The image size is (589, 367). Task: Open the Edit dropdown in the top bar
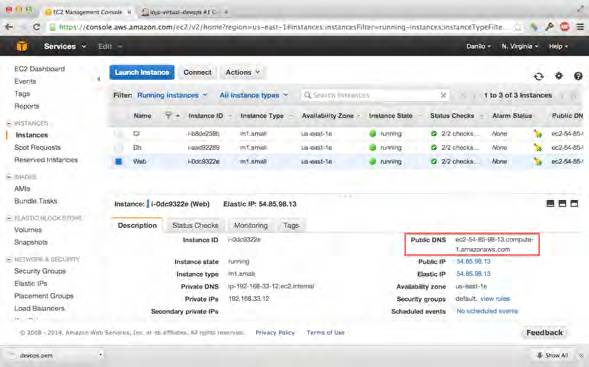coord(110,46)
